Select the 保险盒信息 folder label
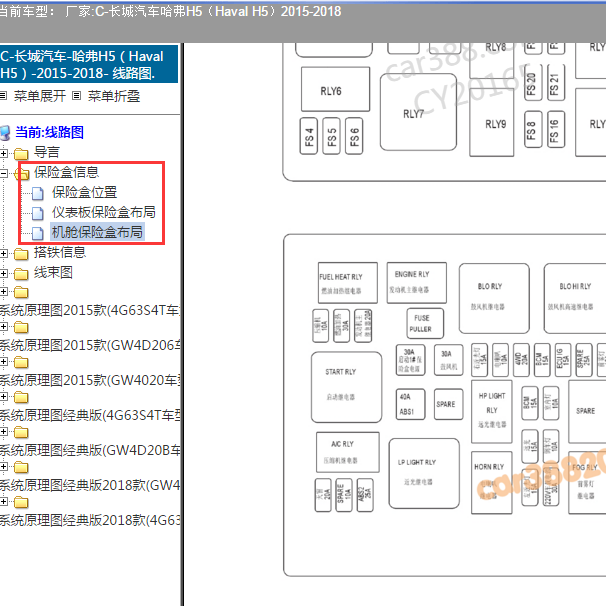The height and width of the screenshot is (606, 606). 66,172
